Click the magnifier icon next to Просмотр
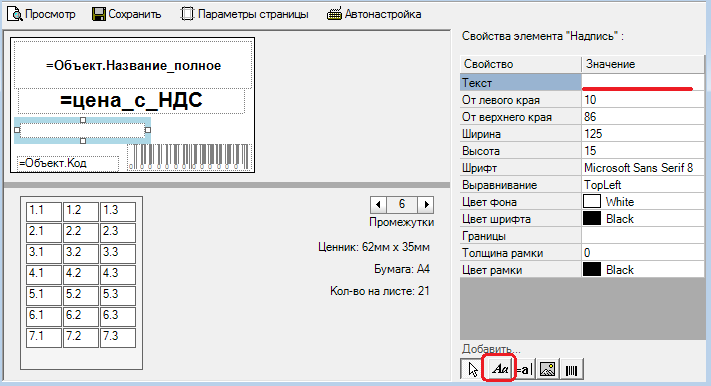The image size is (711, 386). click(15, 14)
